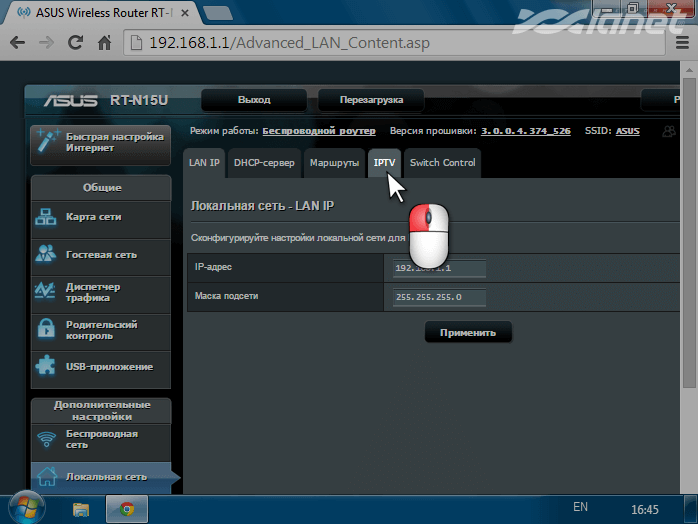
Task: Click the Quick Internet Setup wand icon
Action: 47,142
